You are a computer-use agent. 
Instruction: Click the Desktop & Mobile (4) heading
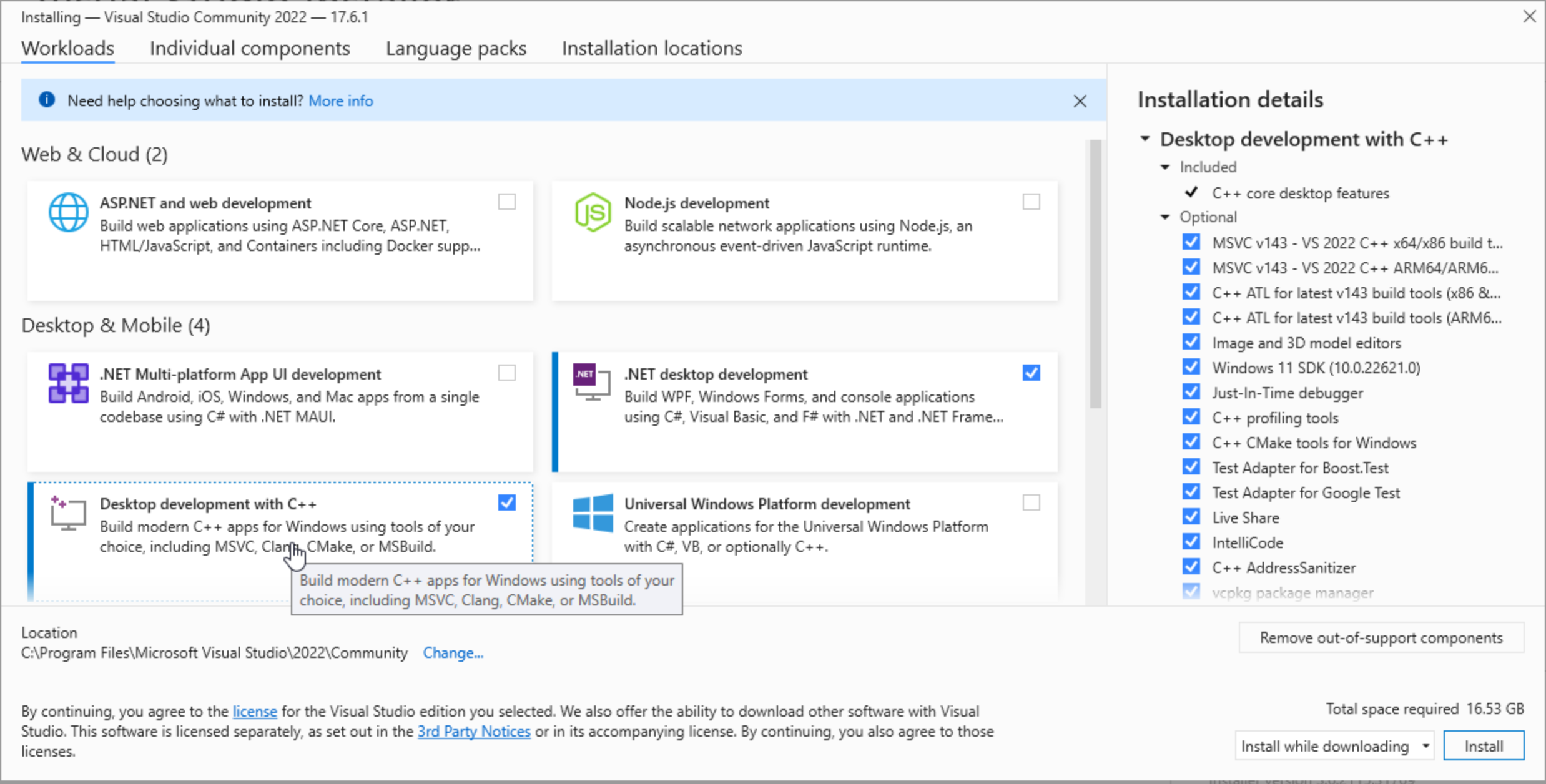(116, 325)
